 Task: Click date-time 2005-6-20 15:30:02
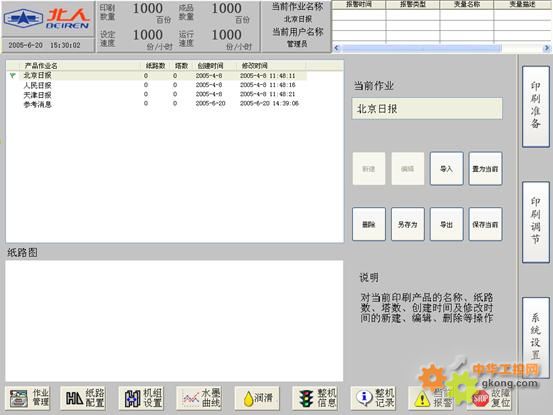[44, 45]
